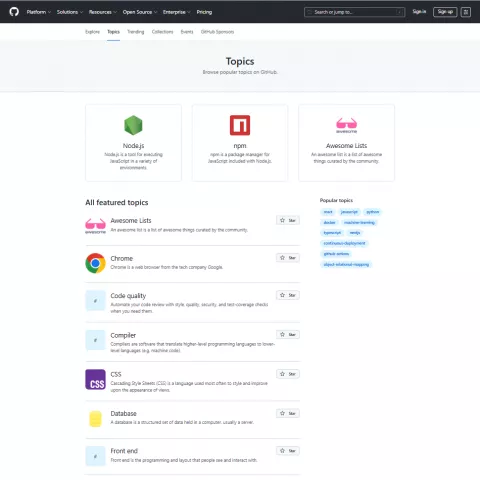Select the typescript popular topic tag

(x=332, y=233)
